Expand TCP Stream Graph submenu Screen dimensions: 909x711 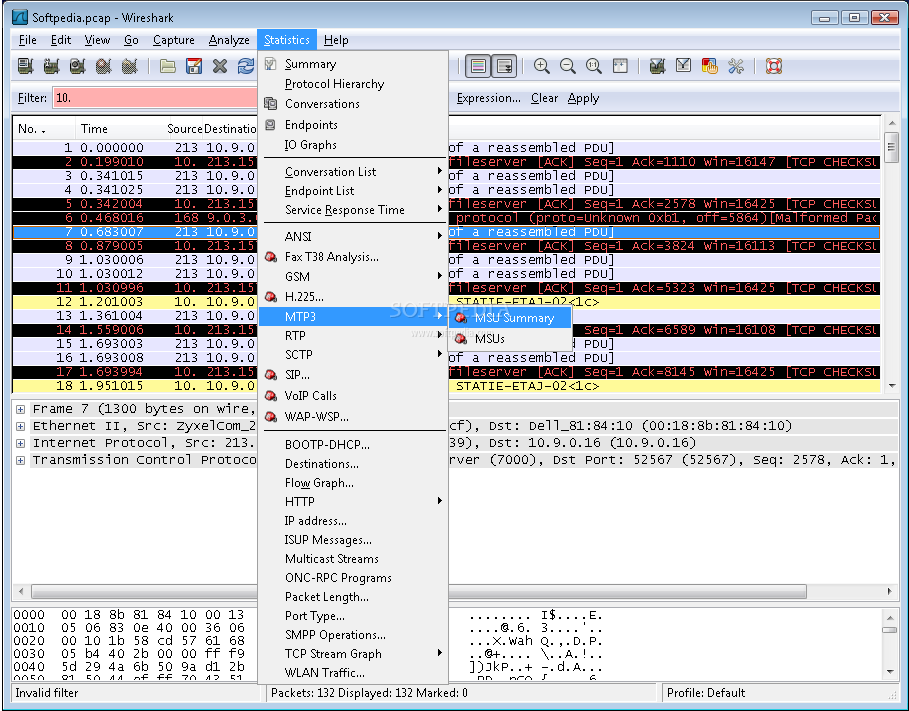point(352,654)
